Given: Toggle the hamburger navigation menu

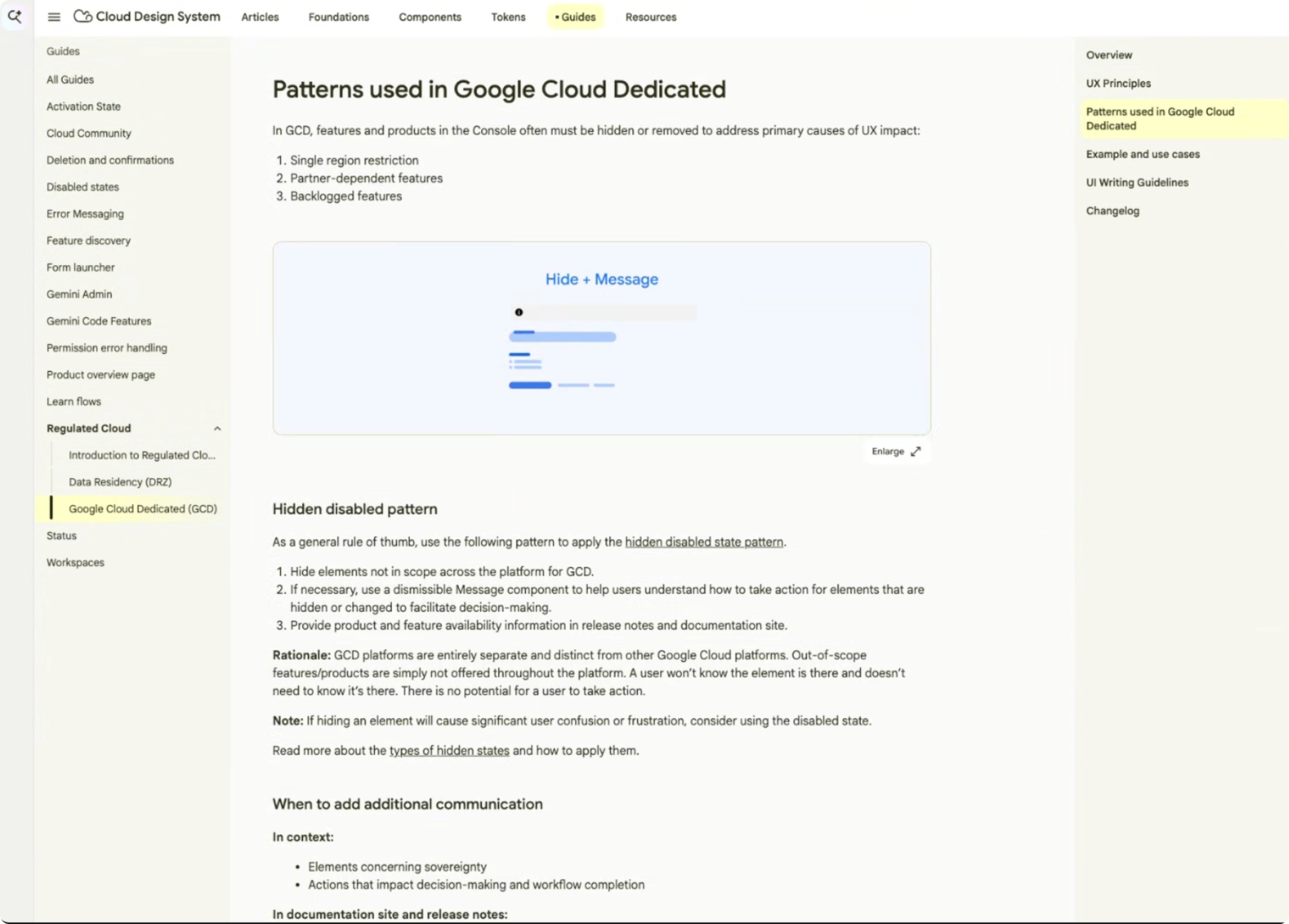Looking at the screenshot, I should 54,17.
